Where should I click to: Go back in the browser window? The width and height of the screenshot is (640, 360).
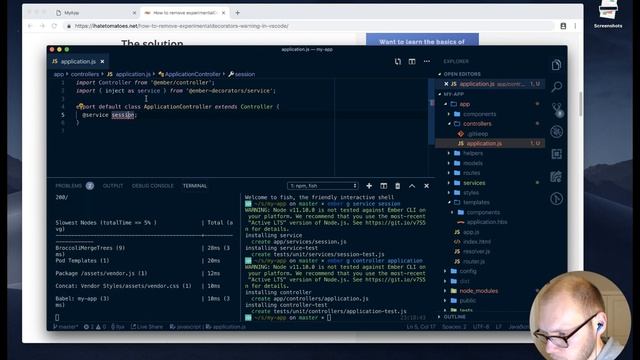30,26
